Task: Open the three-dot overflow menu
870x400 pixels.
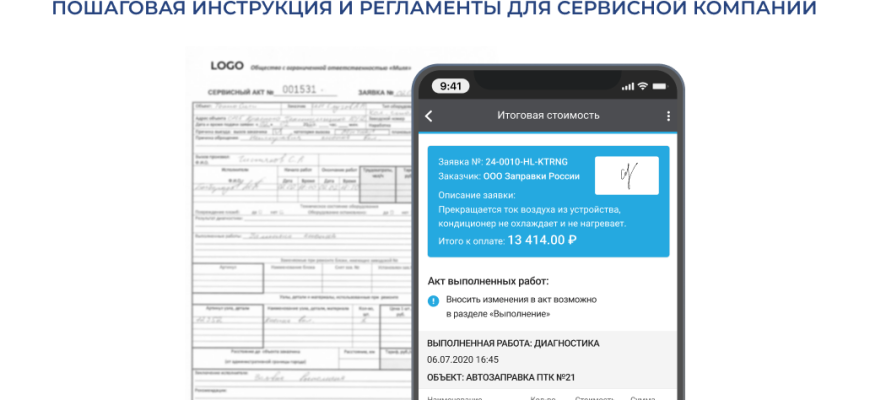Action: point(668,116)
